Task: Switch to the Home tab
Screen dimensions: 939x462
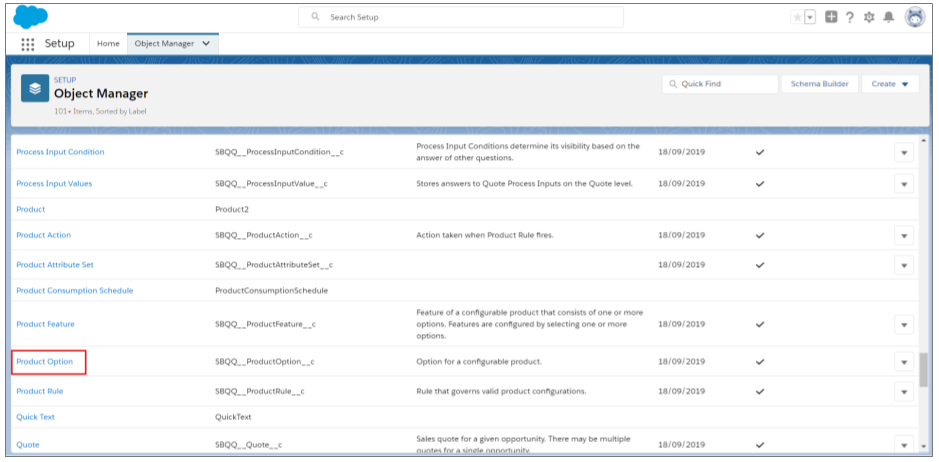Action: (108, 44)
